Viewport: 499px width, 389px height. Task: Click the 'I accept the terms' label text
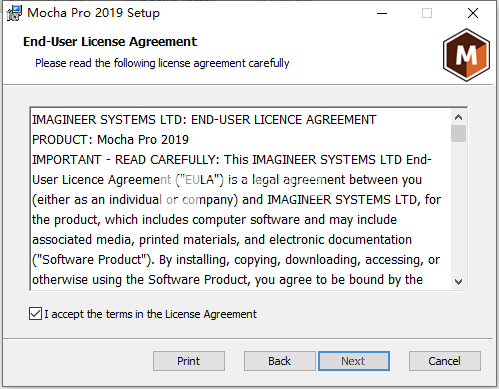click(150, 314)
